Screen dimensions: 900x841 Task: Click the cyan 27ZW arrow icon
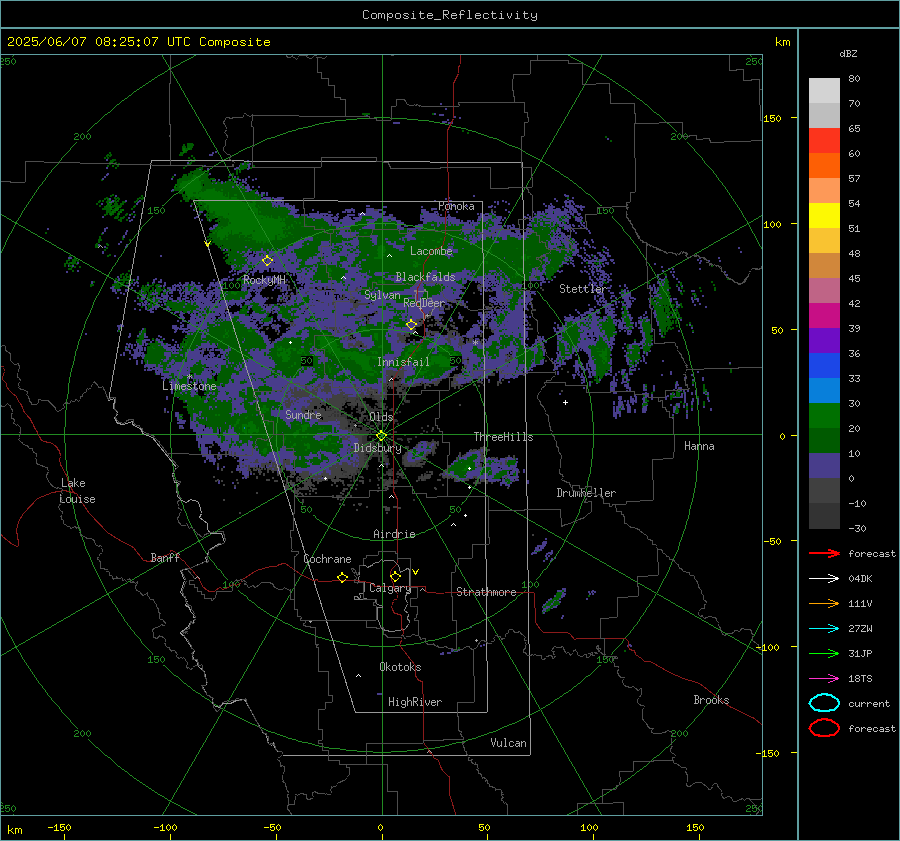[824, 629]
